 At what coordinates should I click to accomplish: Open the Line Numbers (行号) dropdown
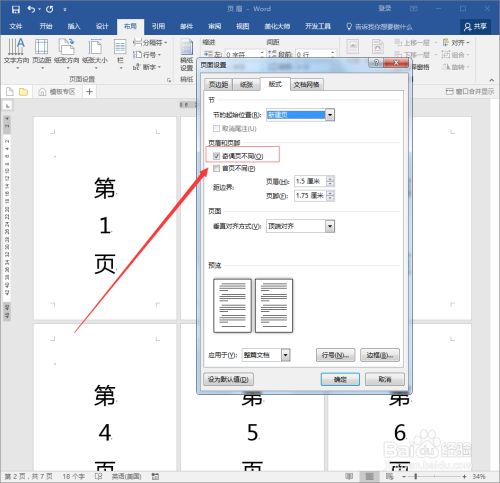147,55
